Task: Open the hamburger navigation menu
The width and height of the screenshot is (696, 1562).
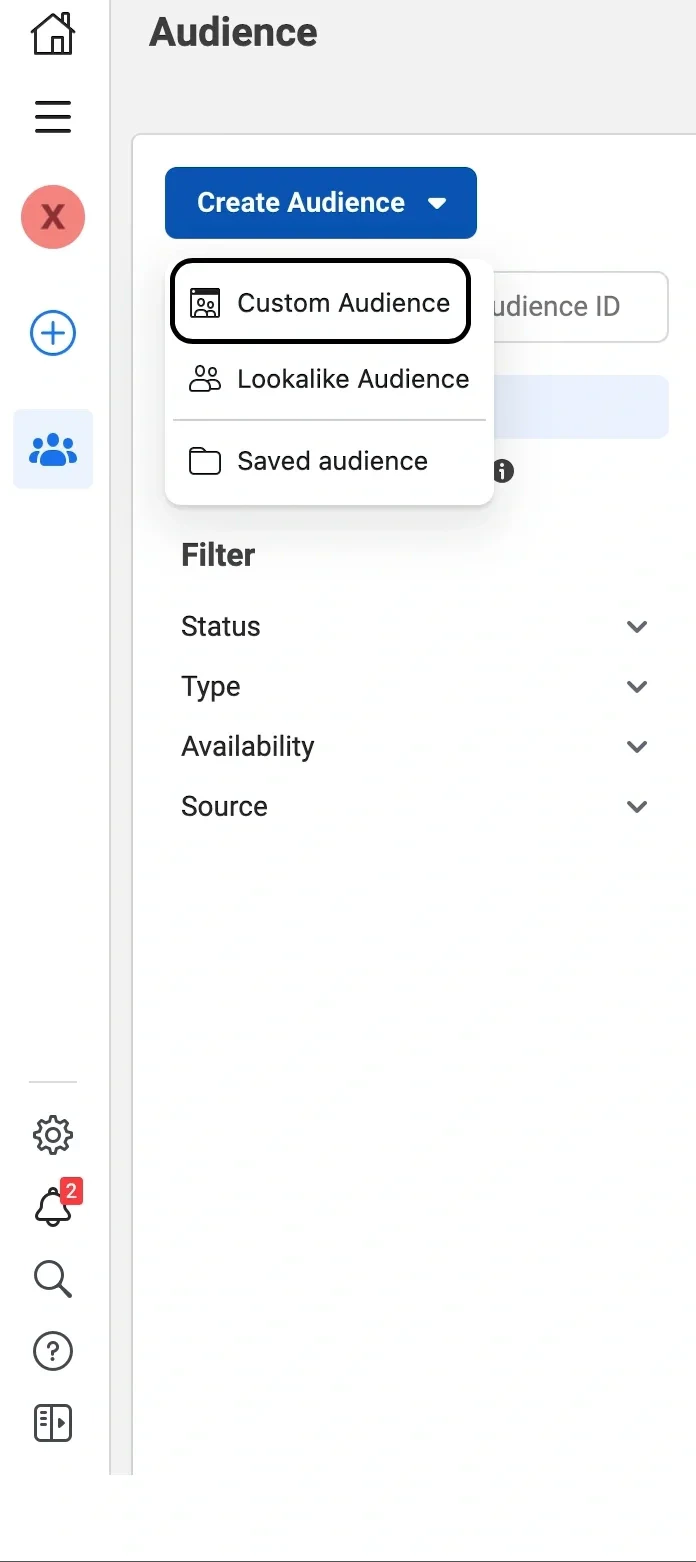Action: pyautogui.click(x=52, y=117)
